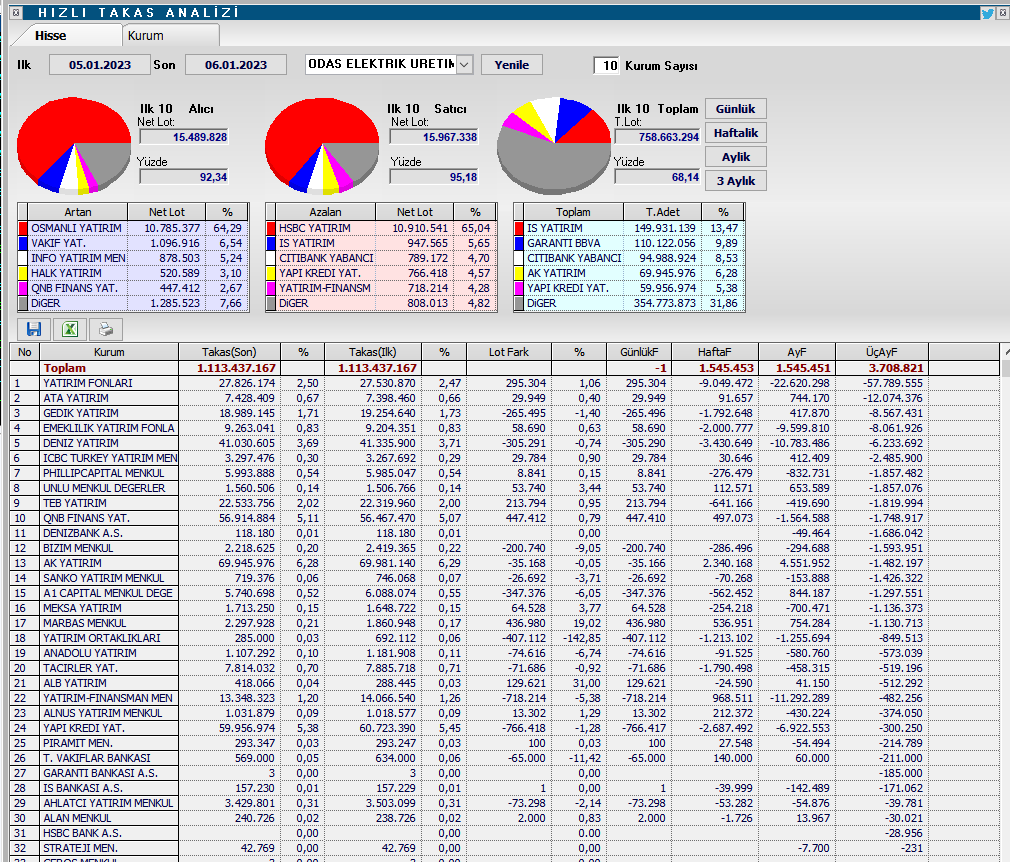This screenshot has width=1010, height=862.
Task: Sort by the T.Adet column header
Action: (x=663, y=212)
